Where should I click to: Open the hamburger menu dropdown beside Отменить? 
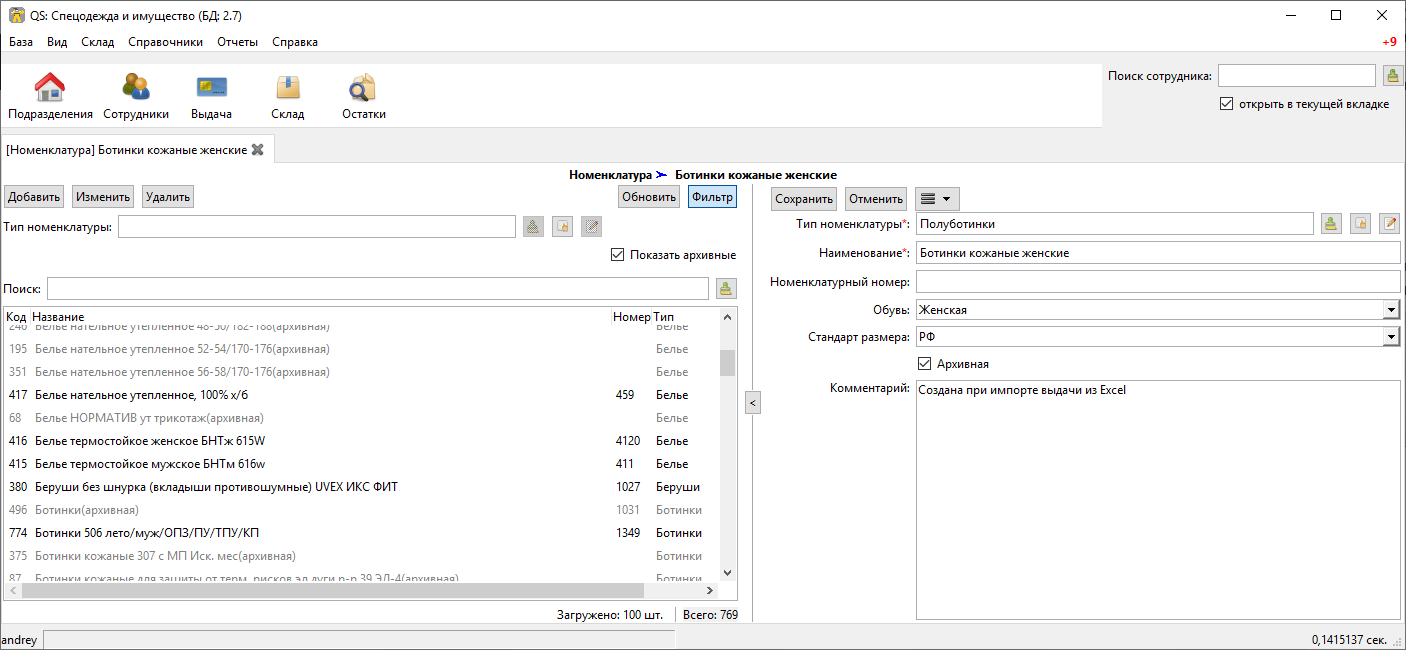click(x=937, y=199)
